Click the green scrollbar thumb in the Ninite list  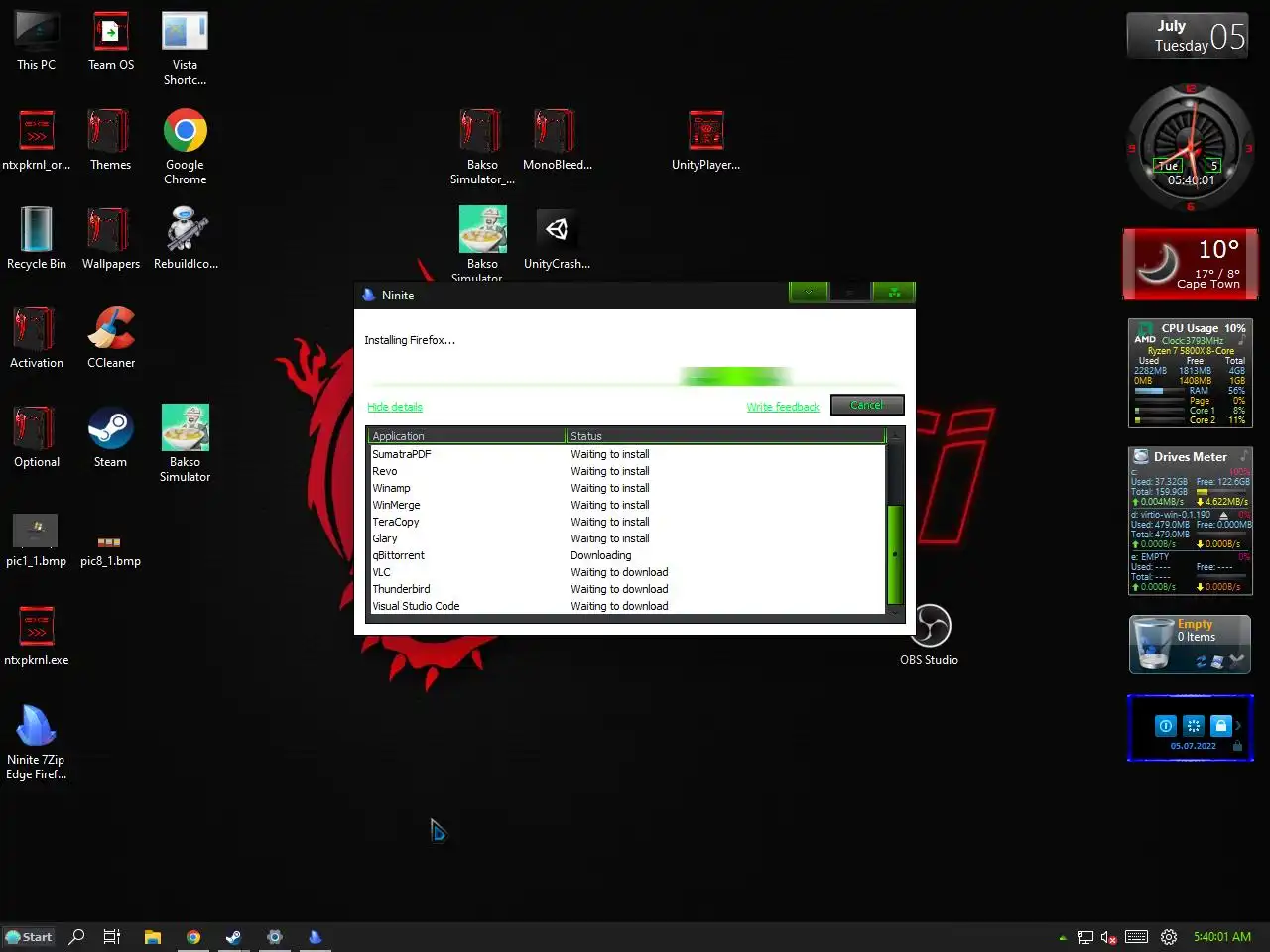[x=895, y=554]
